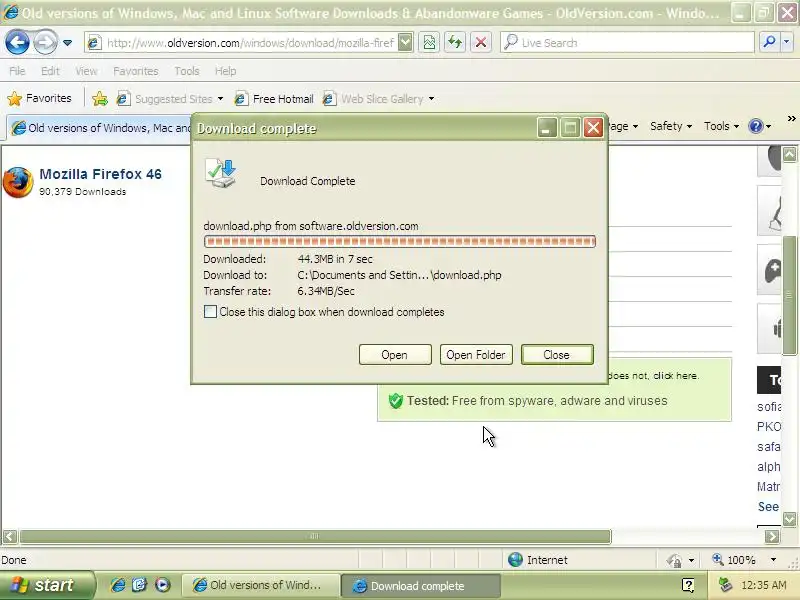Image resolution: width=800 pixels, height=600 pixels.
Task: Click the vertical scrollbar down arrow
Action: pos(789,519)
